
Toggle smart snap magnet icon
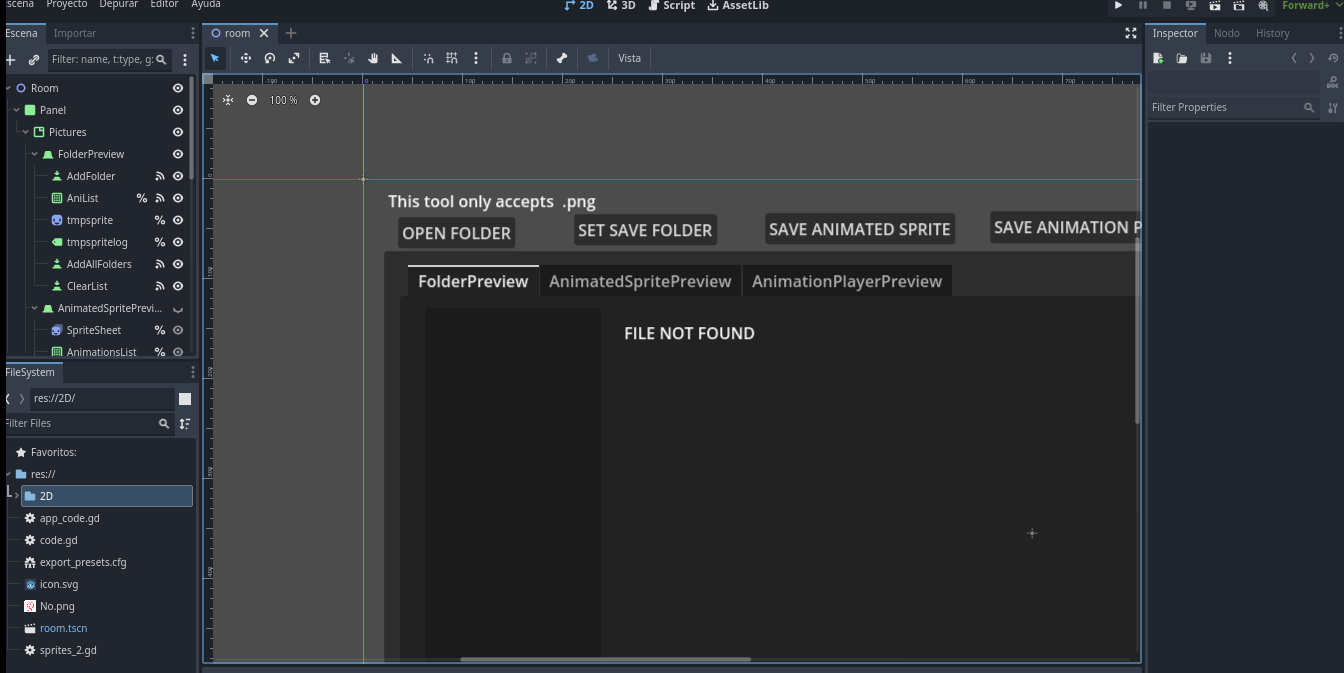428,58
